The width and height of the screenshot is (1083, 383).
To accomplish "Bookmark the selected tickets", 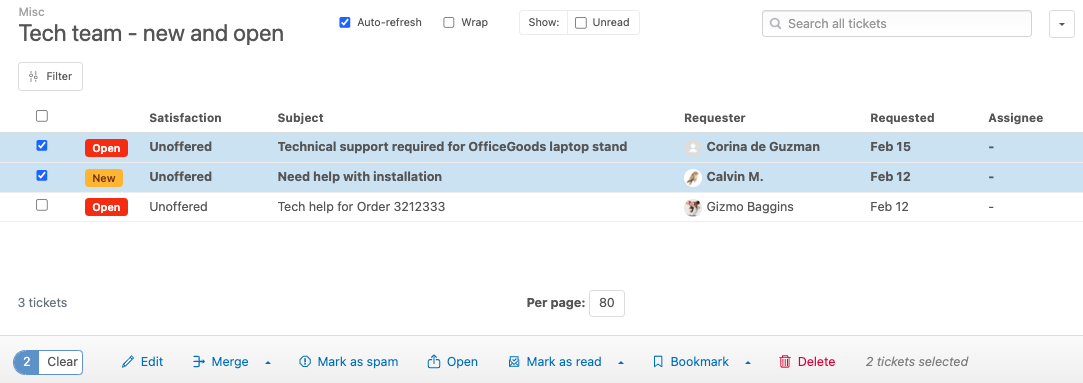I will tap(691, 362).
